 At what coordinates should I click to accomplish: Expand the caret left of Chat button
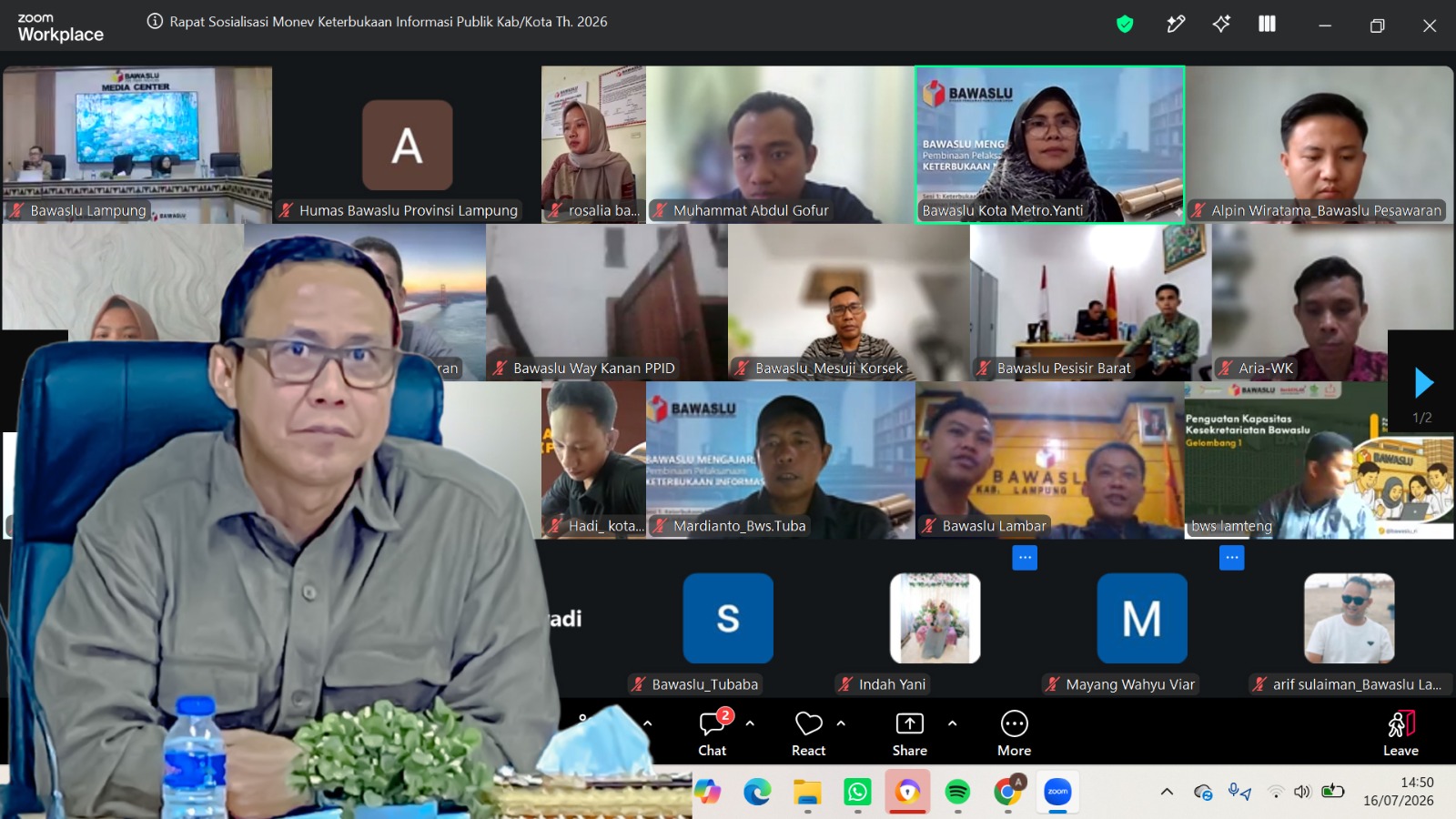click(648, 723)
